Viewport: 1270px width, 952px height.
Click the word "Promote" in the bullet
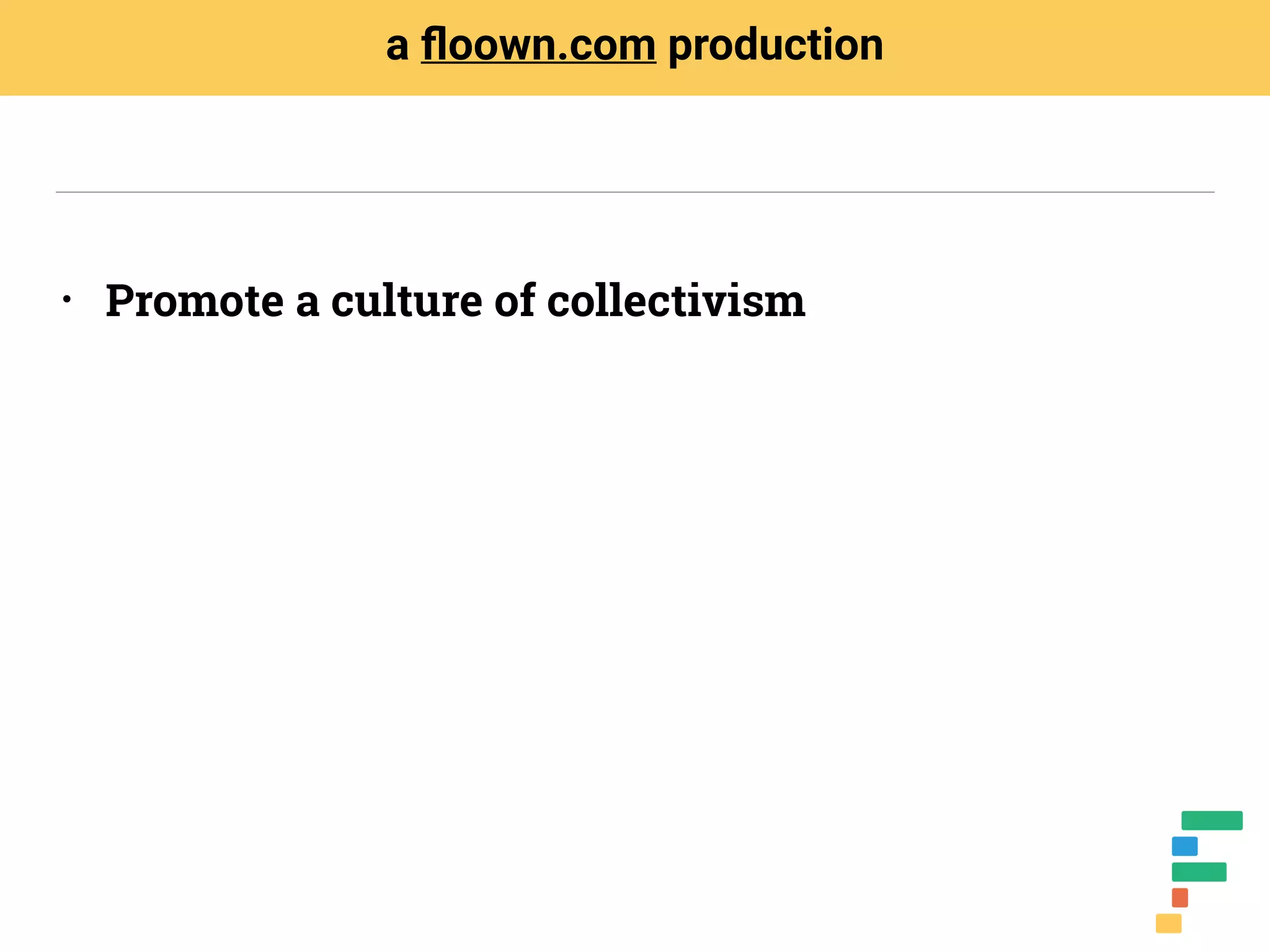(x=195, y=301)
